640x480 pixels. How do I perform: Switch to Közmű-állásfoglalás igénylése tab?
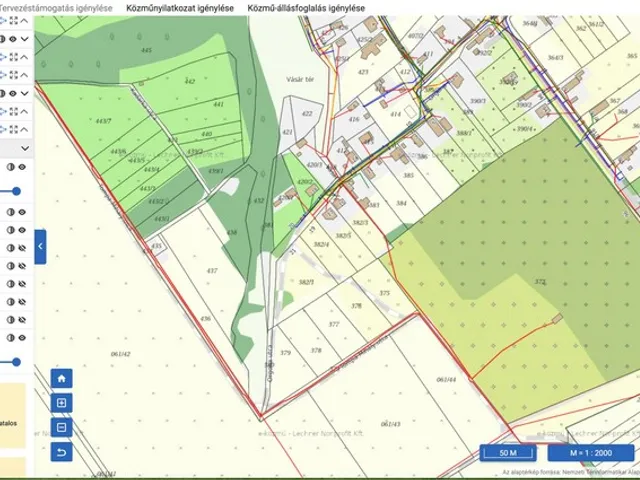[306, 7]
